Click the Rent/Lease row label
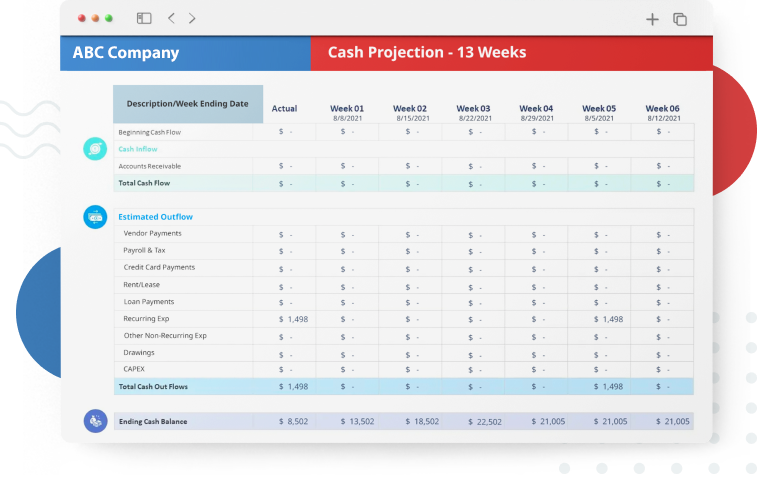The height and width of the screenshot is (480, 763). [x=141, y=285]
